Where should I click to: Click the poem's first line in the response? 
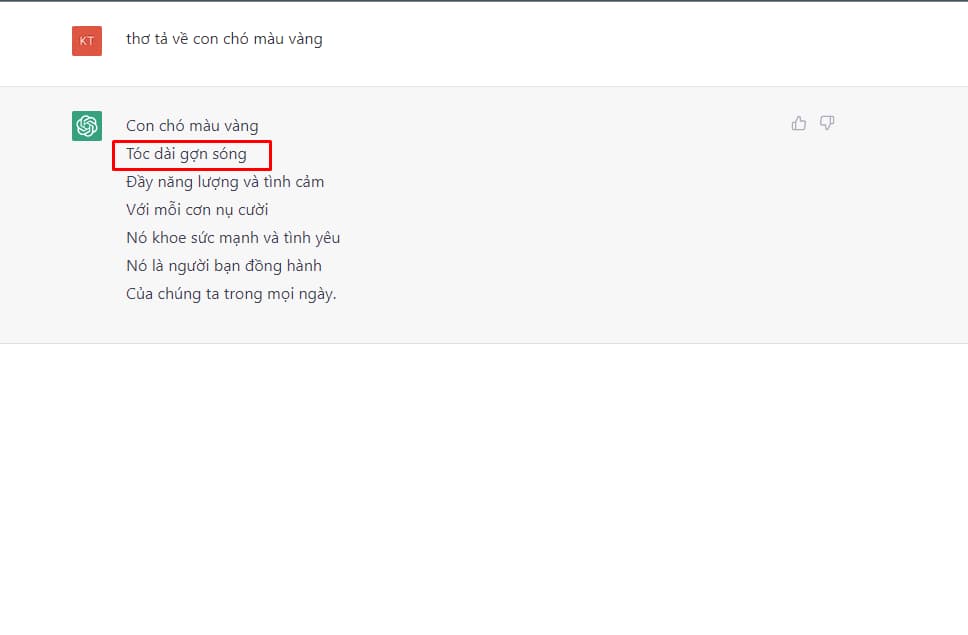coord(191,126)
